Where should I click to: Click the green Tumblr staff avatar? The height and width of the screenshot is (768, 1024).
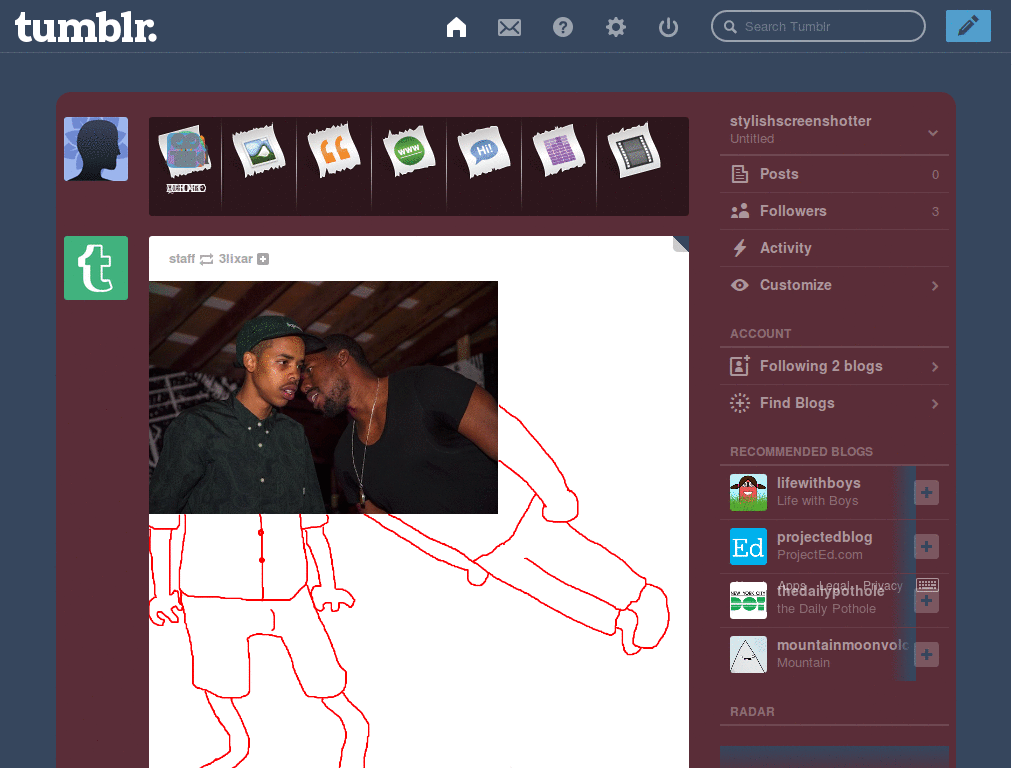point(96,268)
